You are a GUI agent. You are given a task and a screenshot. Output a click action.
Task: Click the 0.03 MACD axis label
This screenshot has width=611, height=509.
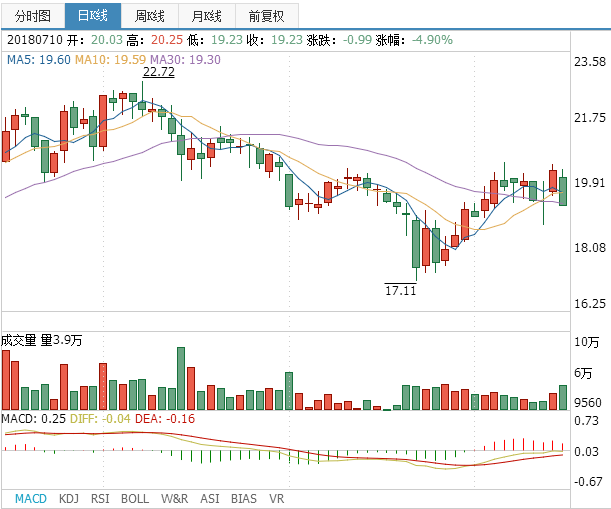(586, 452)
